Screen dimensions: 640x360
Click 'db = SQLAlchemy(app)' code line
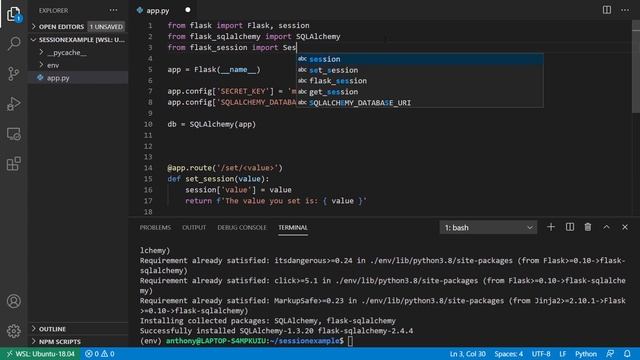point(211,124)
